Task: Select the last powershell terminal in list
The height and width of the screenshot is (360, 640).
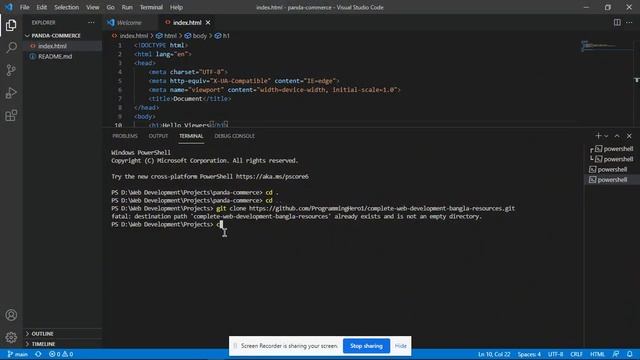Action: point(612,180)
